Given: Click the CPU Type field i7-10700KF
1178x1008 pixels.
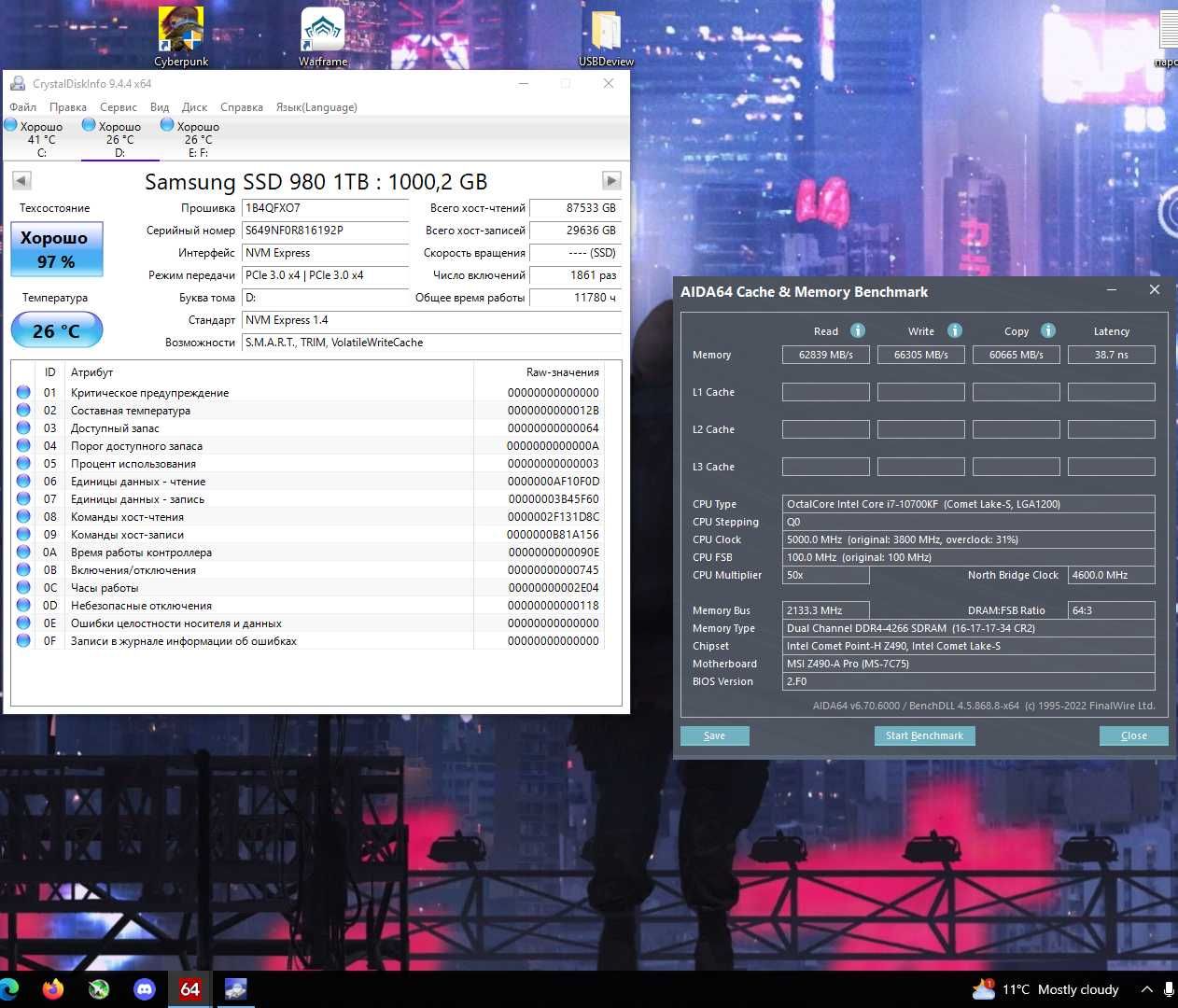Looking at the screenshot, I should 969,504.
